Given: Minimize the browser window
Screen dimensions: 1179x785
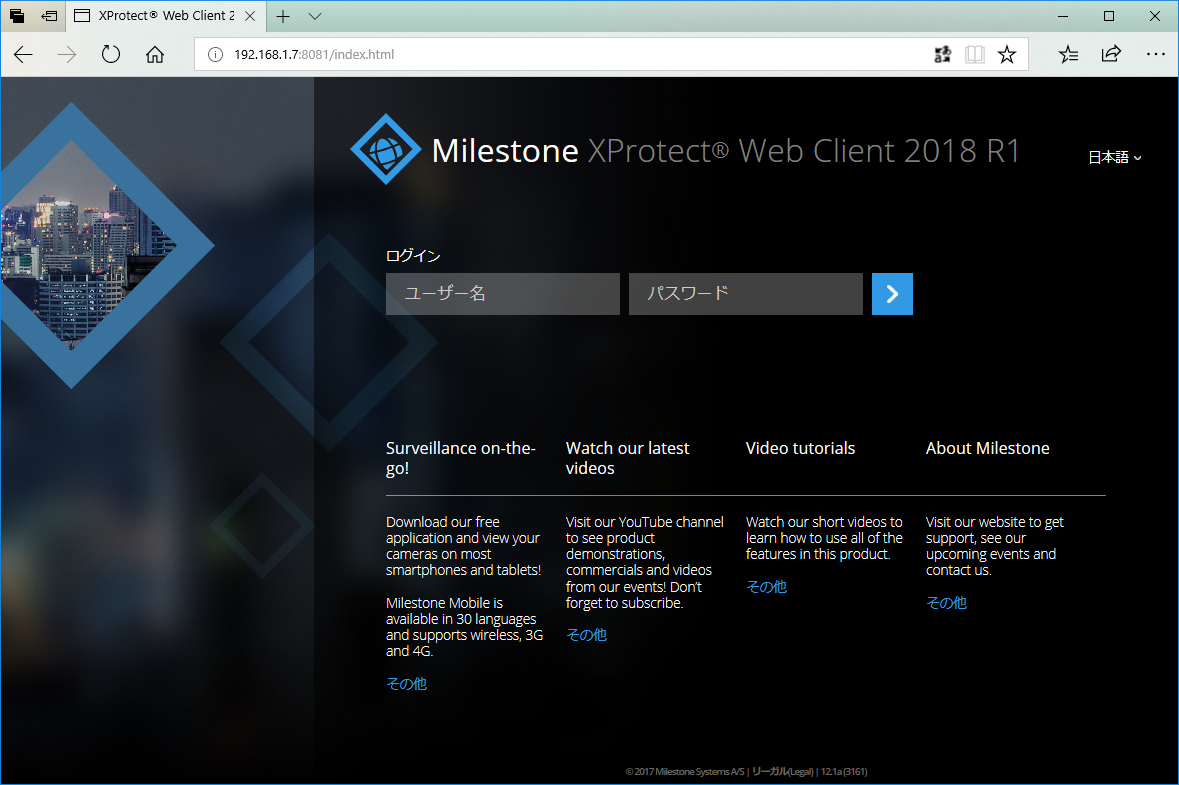Looking at the screenshot, I should (1062, 16).
